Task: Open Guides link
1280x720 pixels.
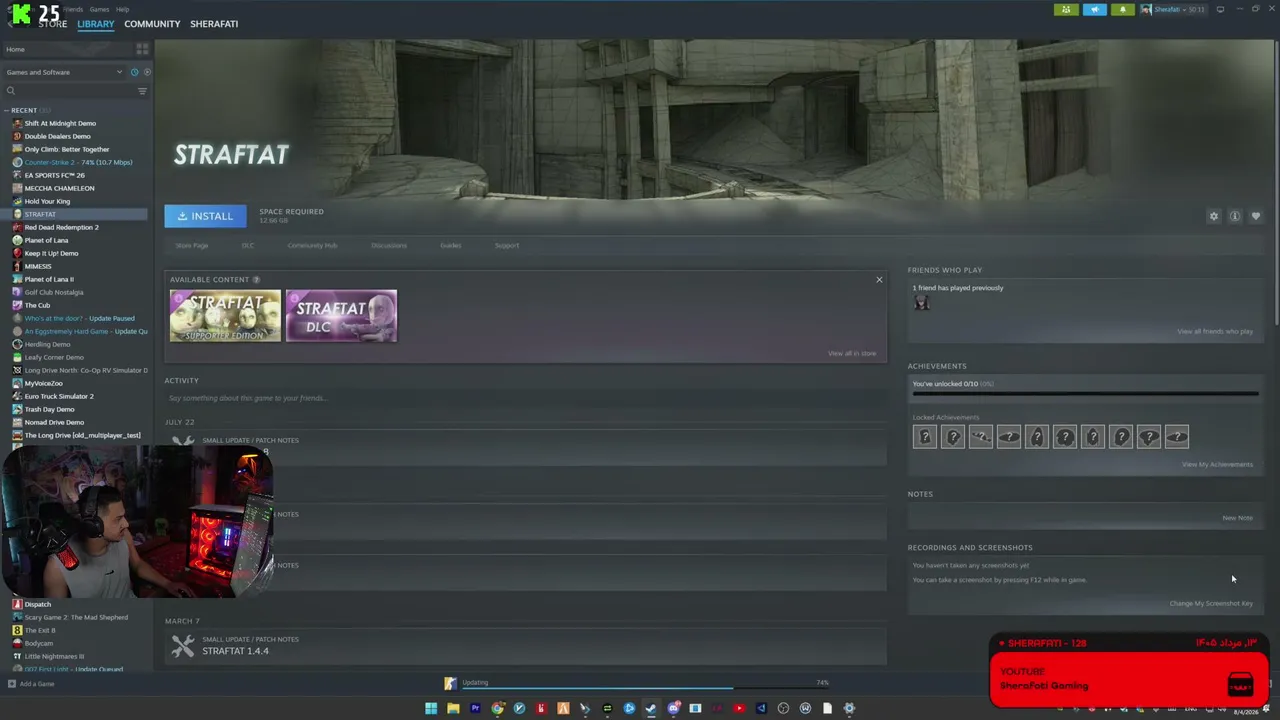Action: point(450,246)
